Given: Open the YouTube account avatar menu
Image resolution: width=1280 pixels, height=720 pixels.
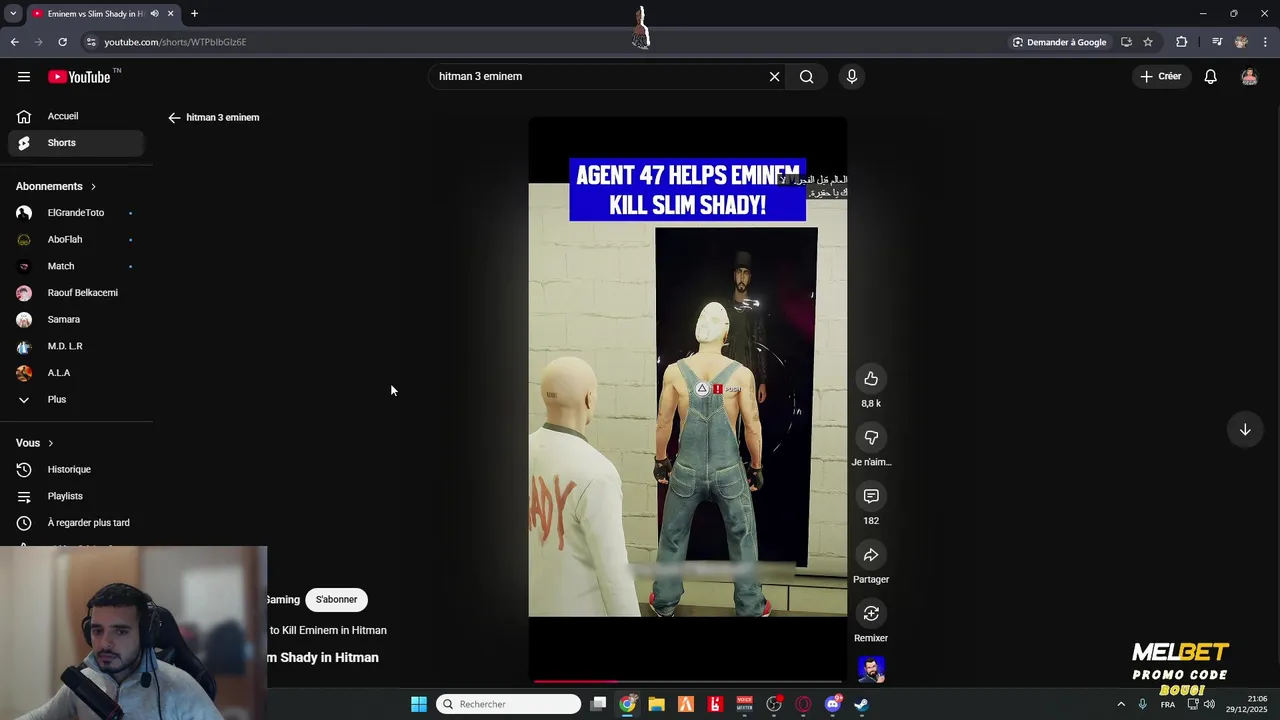Looking at the screenshot, I should coord(1249,77).
